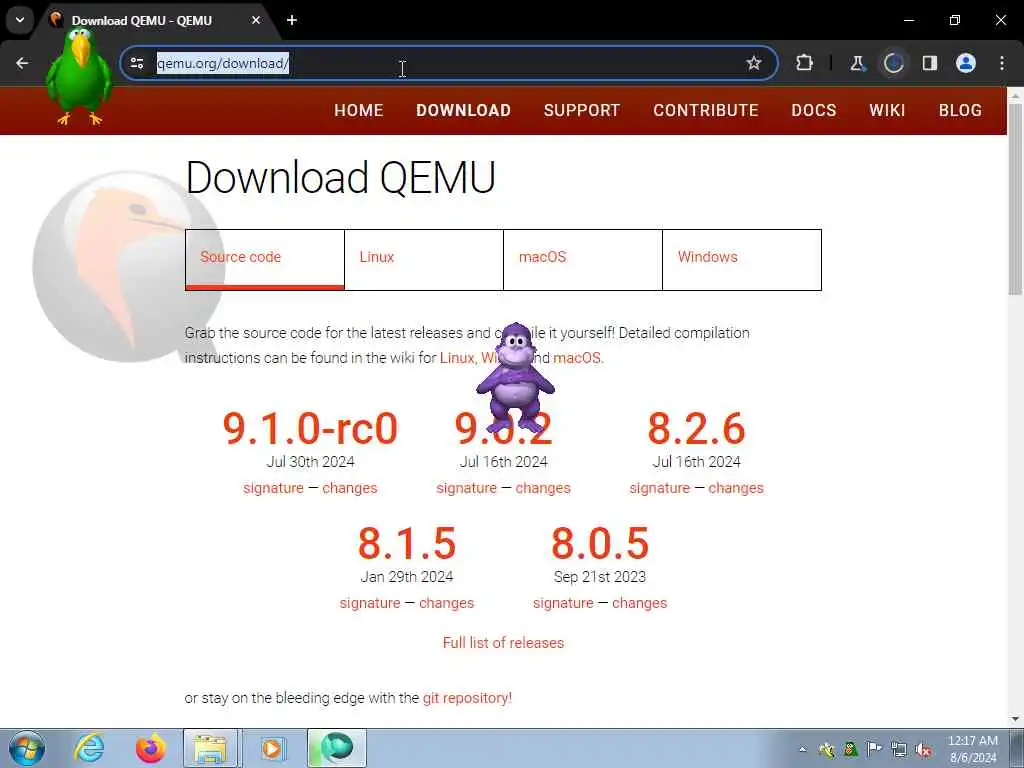Open the site information icon in address bar

pos(137,63)
